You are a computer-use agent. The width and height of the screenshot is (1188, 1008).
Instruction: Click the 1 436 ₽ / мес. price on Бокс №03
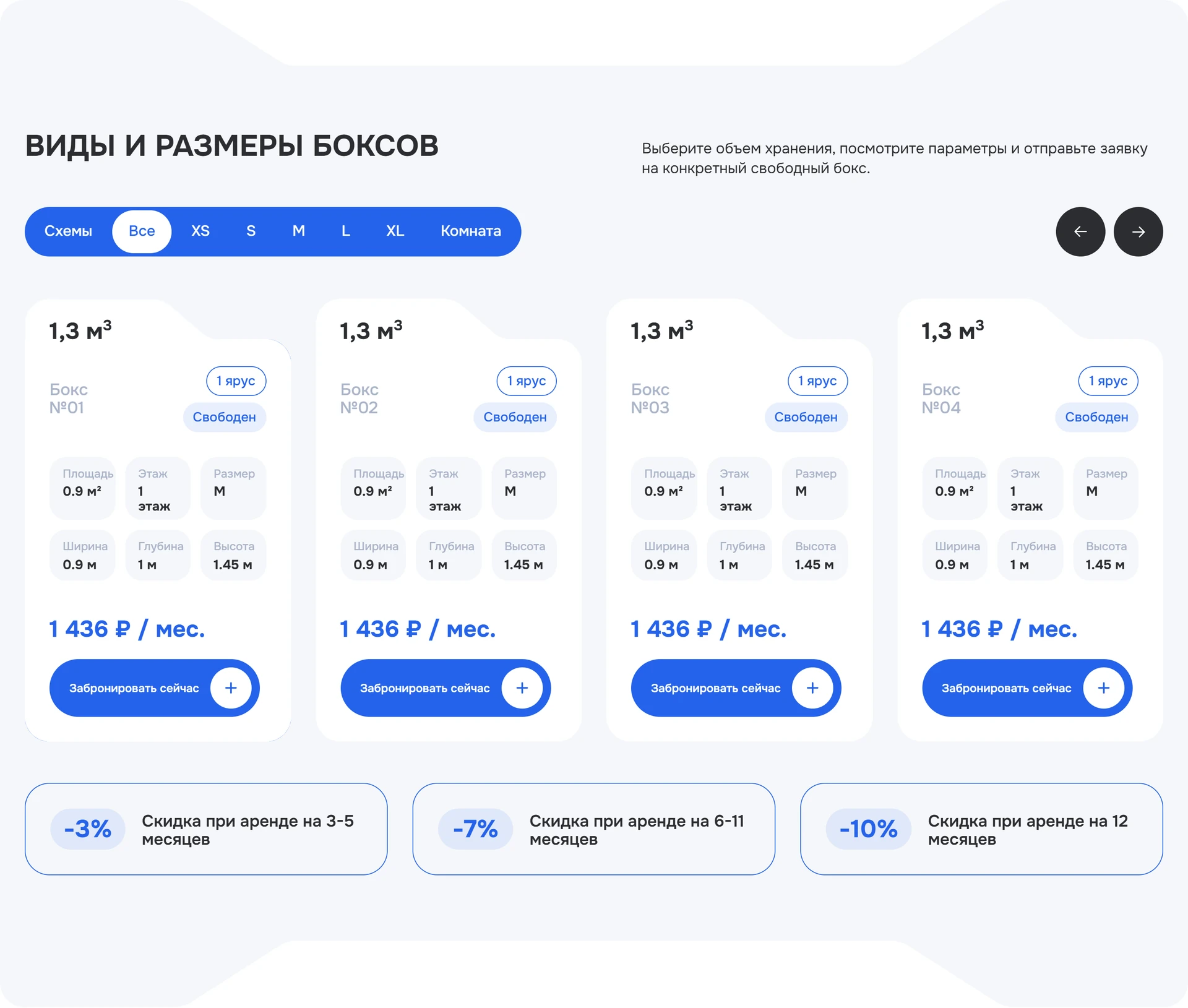coord(708,629)
